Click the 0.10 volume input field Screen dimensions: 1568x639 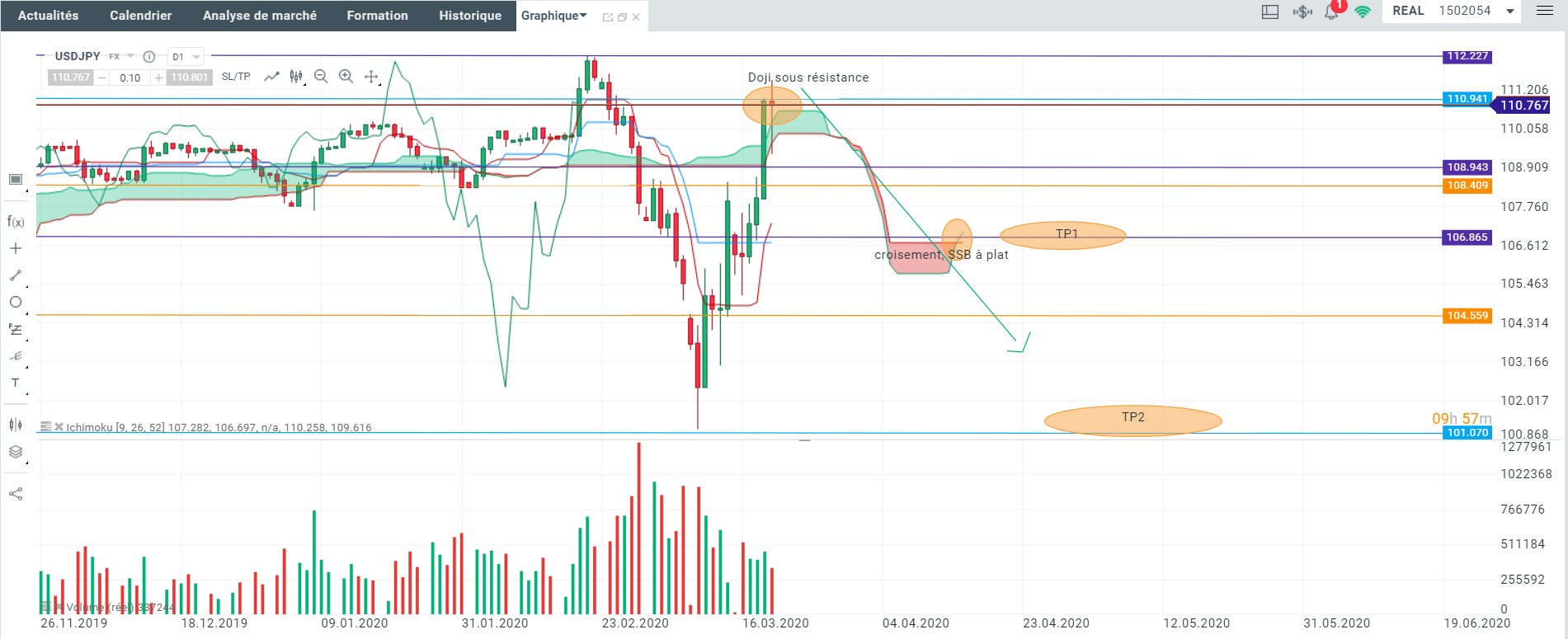pyautogui.click(x=130, y=78)
